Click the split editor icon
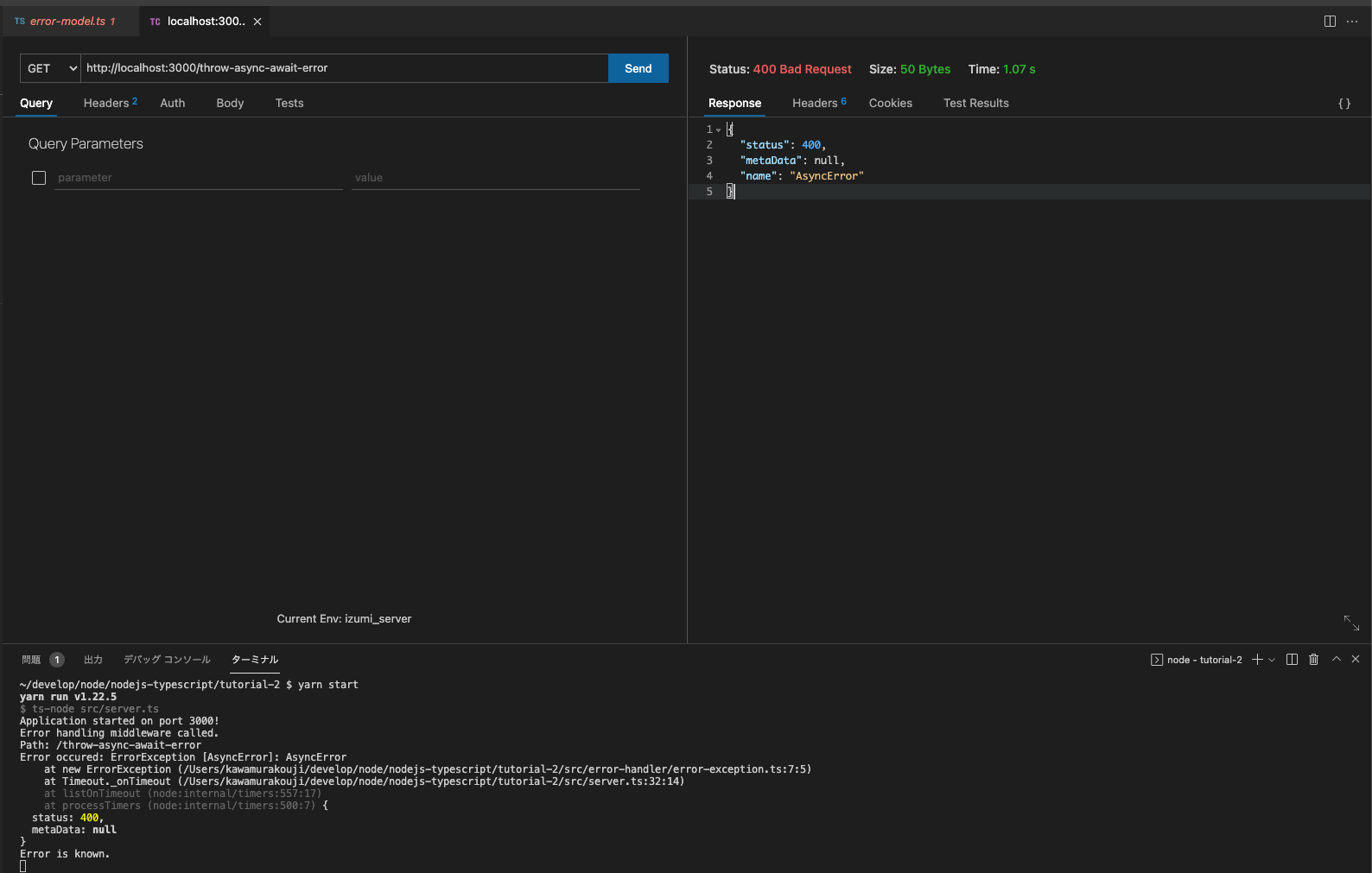Viewport: 1372px width, 873px height. point(1330,22)
